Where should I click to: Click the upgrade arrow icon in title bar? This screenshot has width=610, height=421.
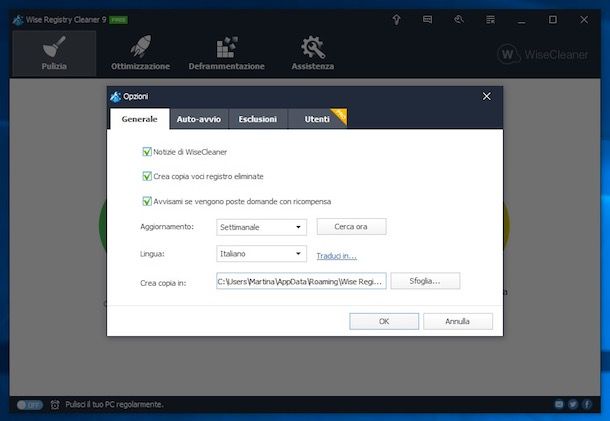(396, 19)
